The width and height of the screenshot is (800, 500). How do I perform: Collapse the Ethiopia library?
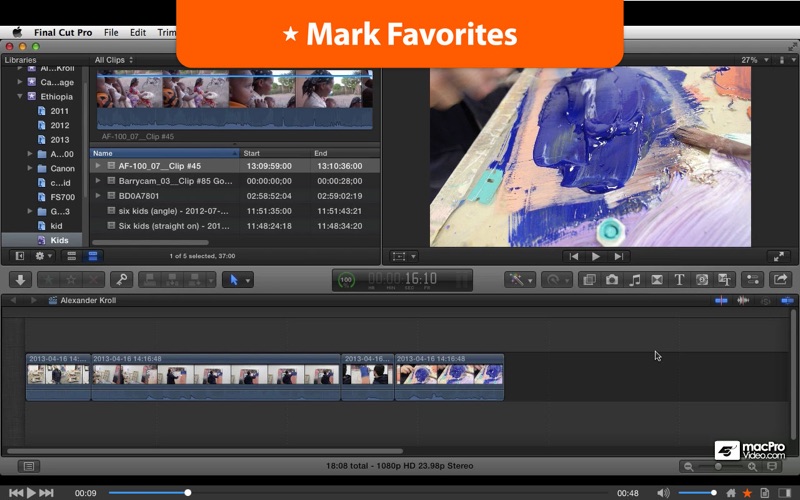(x=20, y=96)
